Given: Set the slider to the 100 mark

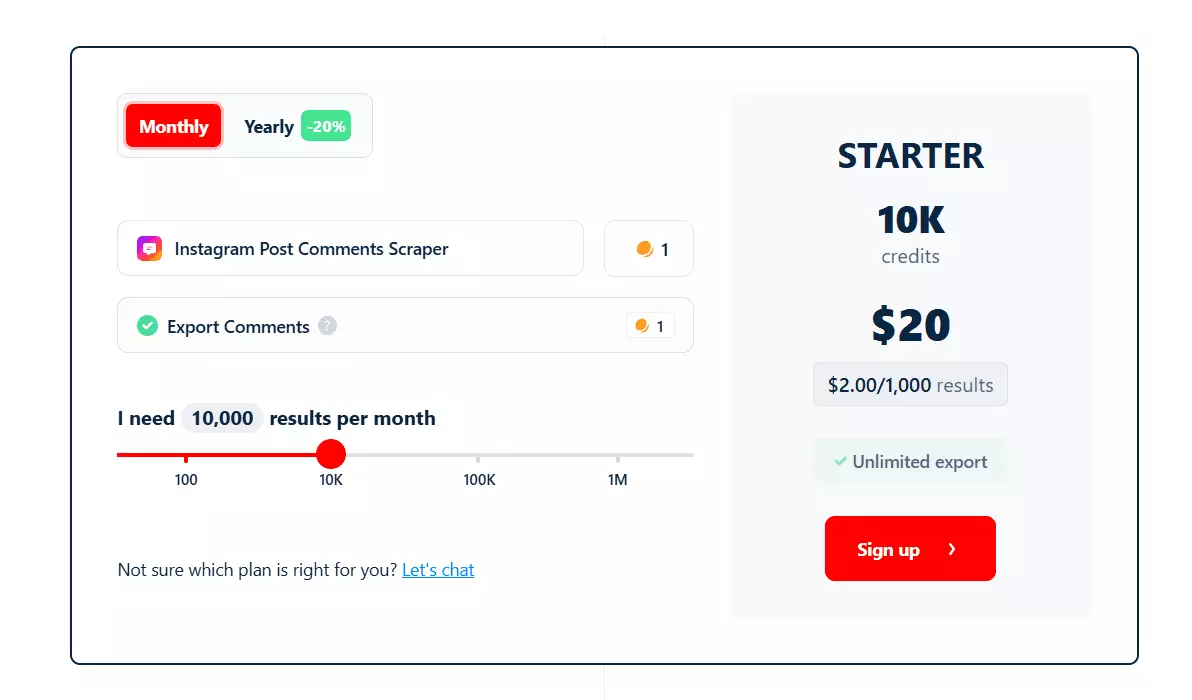Looking at the screenshot, I should 186,455.
